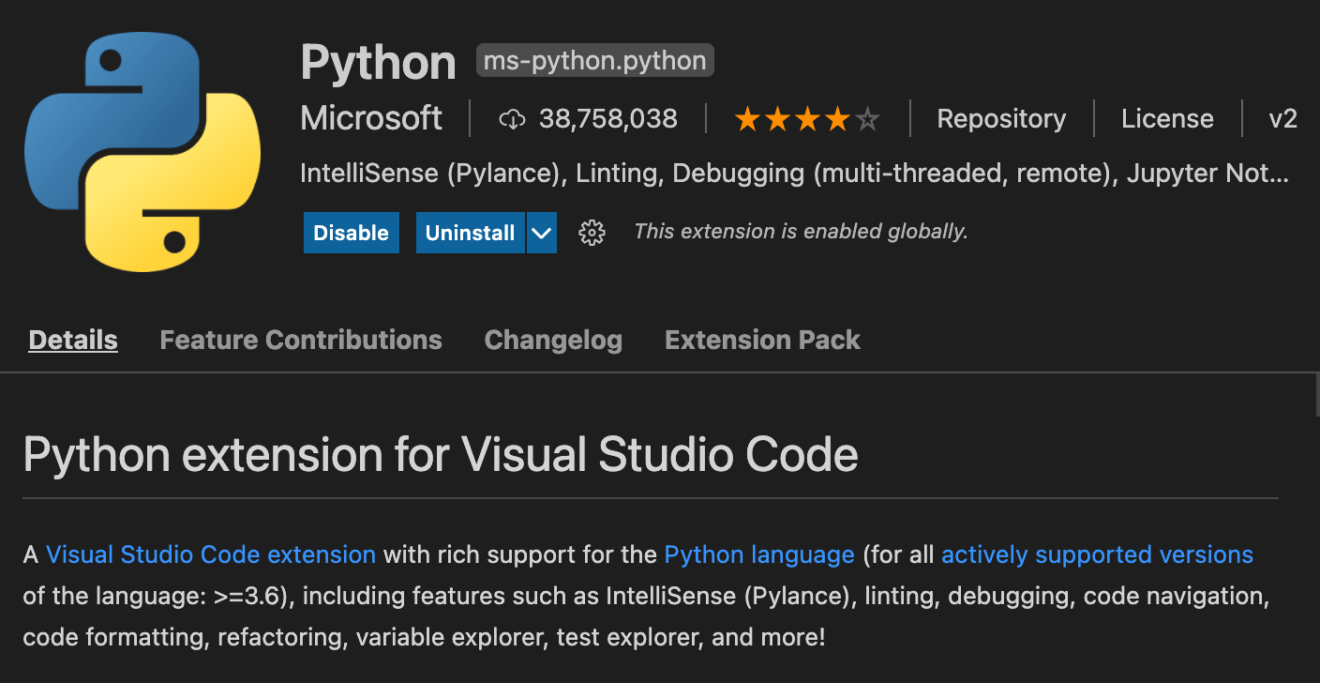Click the orange star rating
The width and height of the screenshot is (1320, 683).
806,120
